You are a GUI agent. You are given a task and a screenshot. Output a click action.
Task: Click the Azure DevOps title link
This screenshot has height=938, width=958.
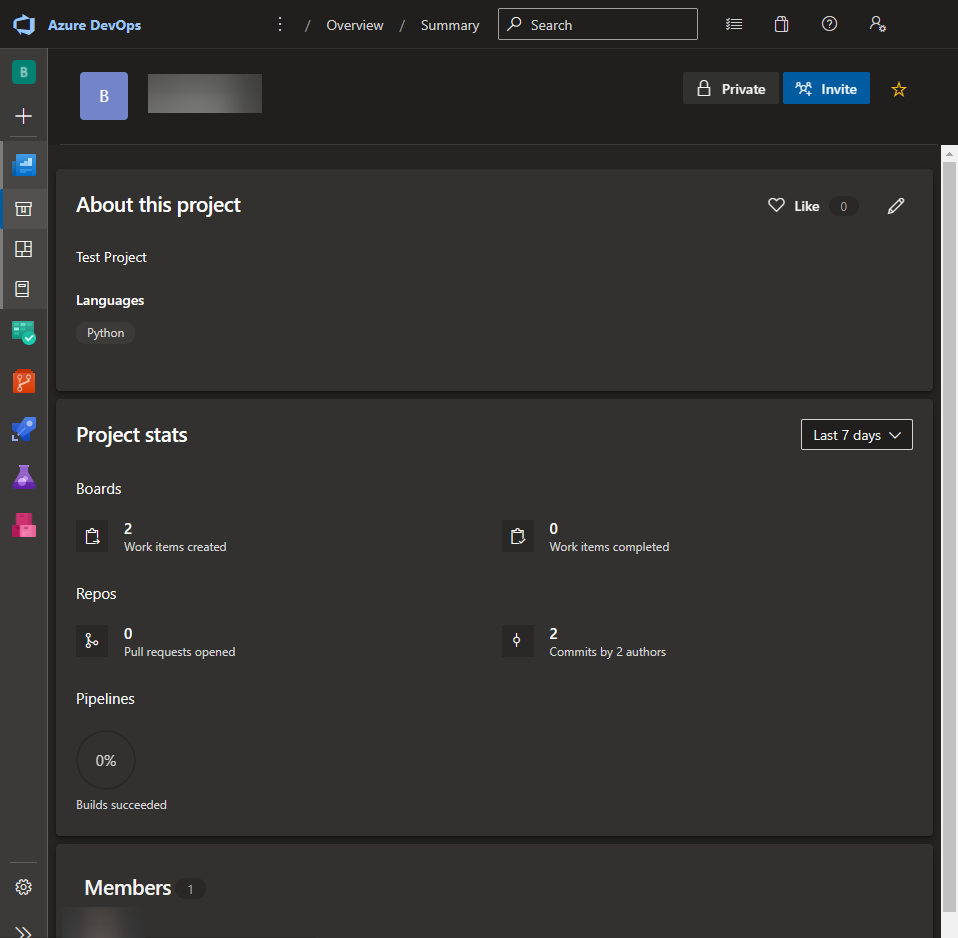[x=95, y=25]
